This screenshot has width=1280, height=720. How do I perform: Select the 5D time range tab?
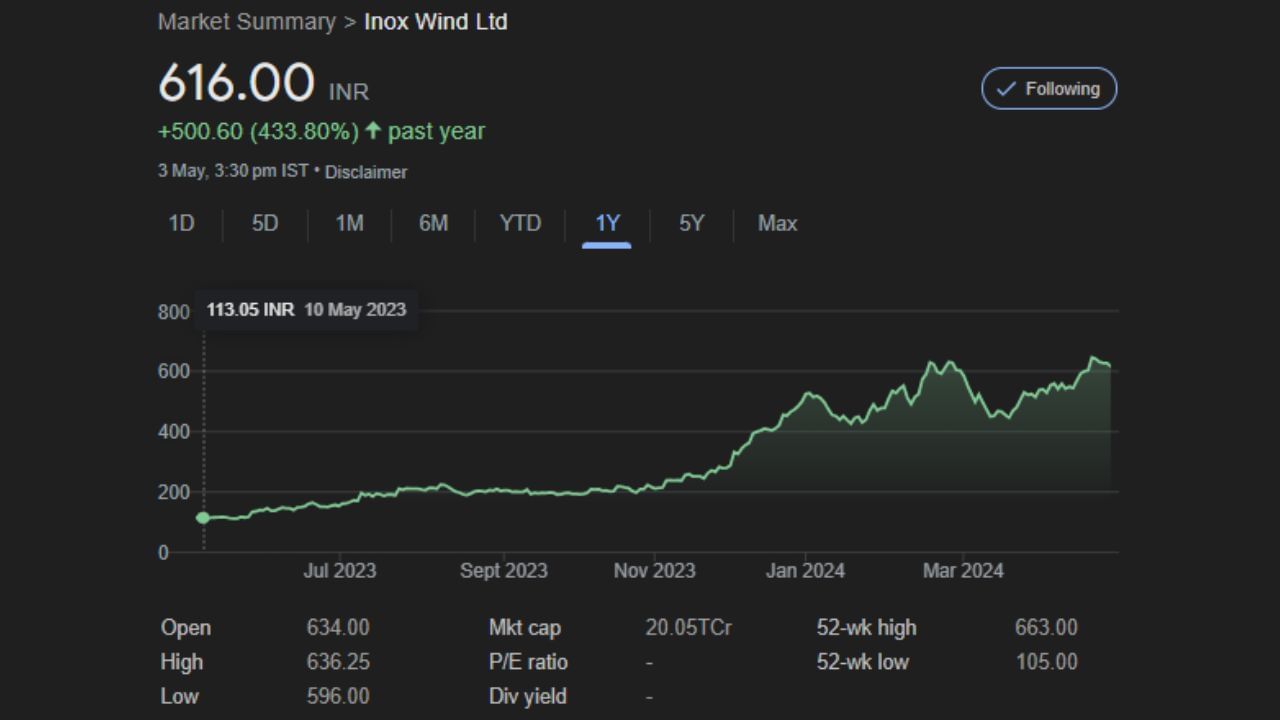(265, 223)
